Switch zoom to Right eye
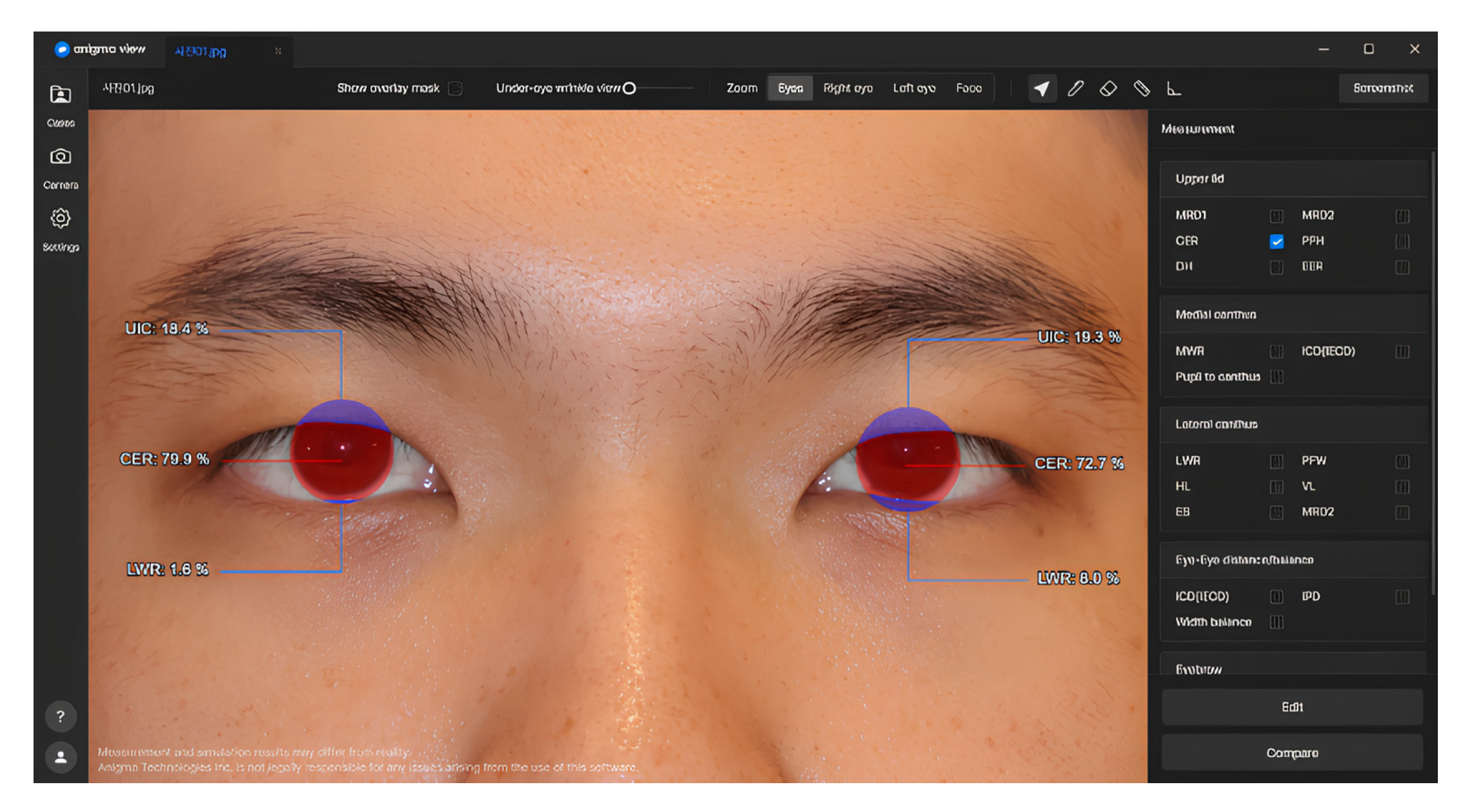Screen dimensions: 1460x812 pyautogui.click(x=848, y=89)
